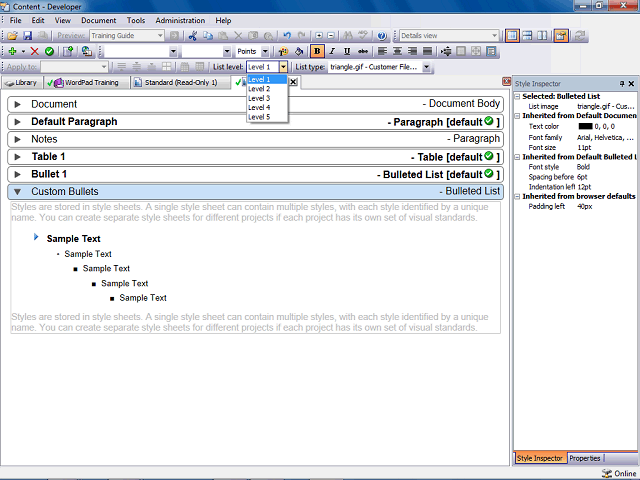
Task: Align text left
Action: tap(382, 51)
